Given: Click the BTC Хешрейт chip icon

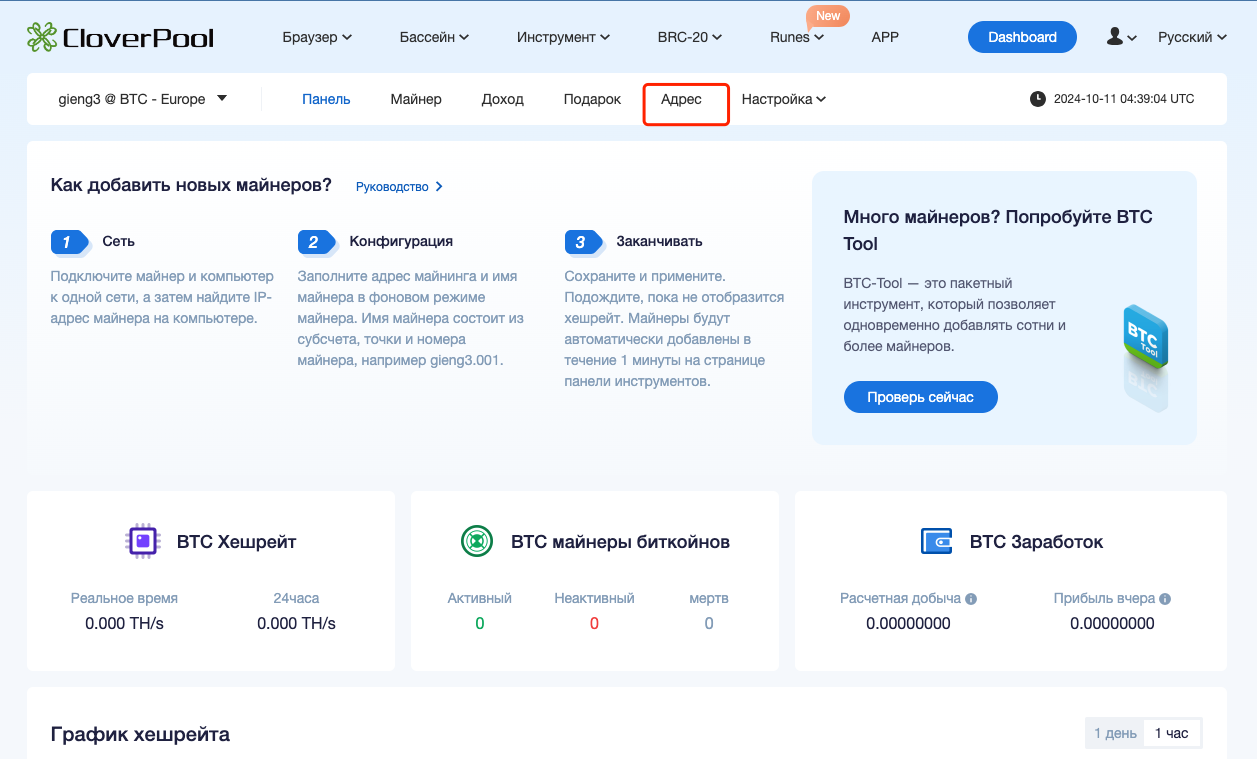Looking at the screenshot, I should (143, 541).
